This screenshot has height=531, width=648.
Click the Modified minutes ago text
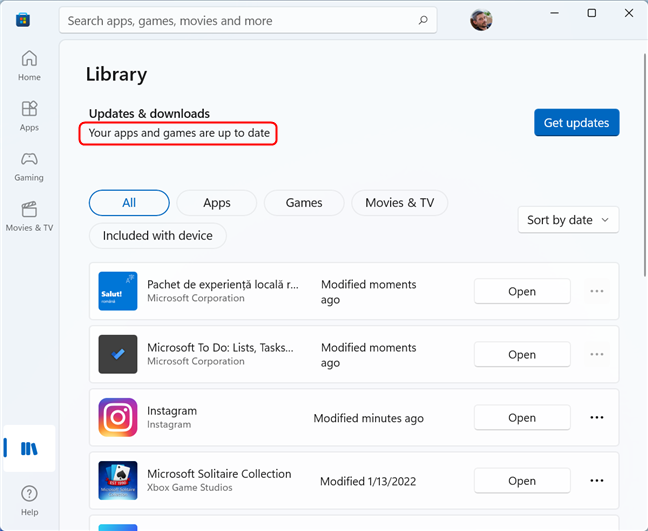368,418
